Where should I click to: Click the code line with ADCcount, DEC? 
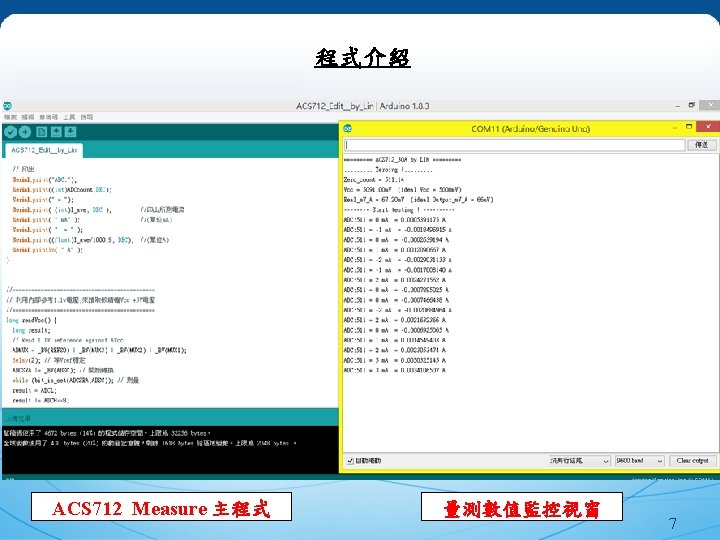[x=62, y=190]
